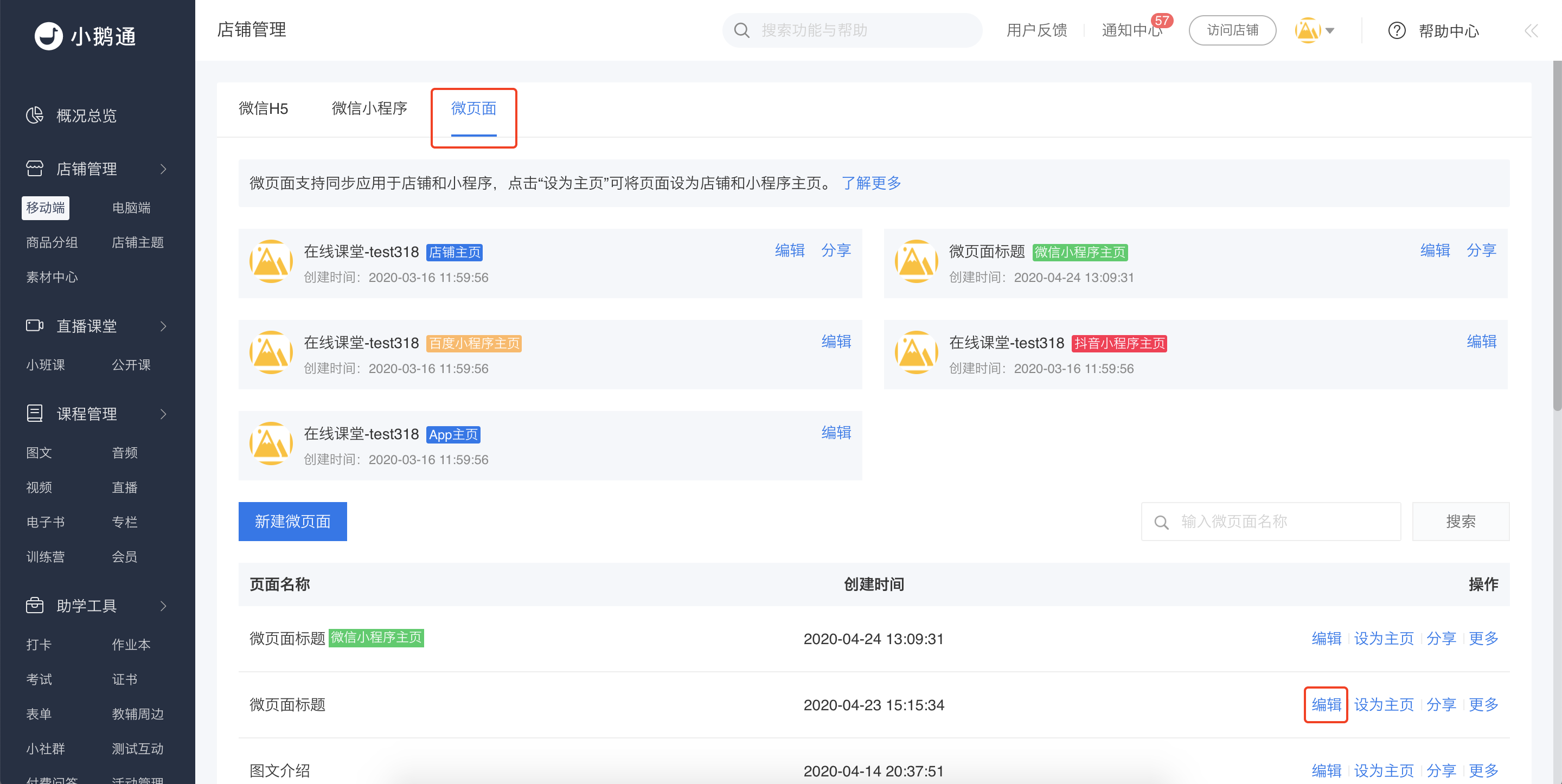Image resolution: width=1562 pixels, height=784 pixels.
Task: Click the 输入微页面名称 search field
Action: (1270, 522)
